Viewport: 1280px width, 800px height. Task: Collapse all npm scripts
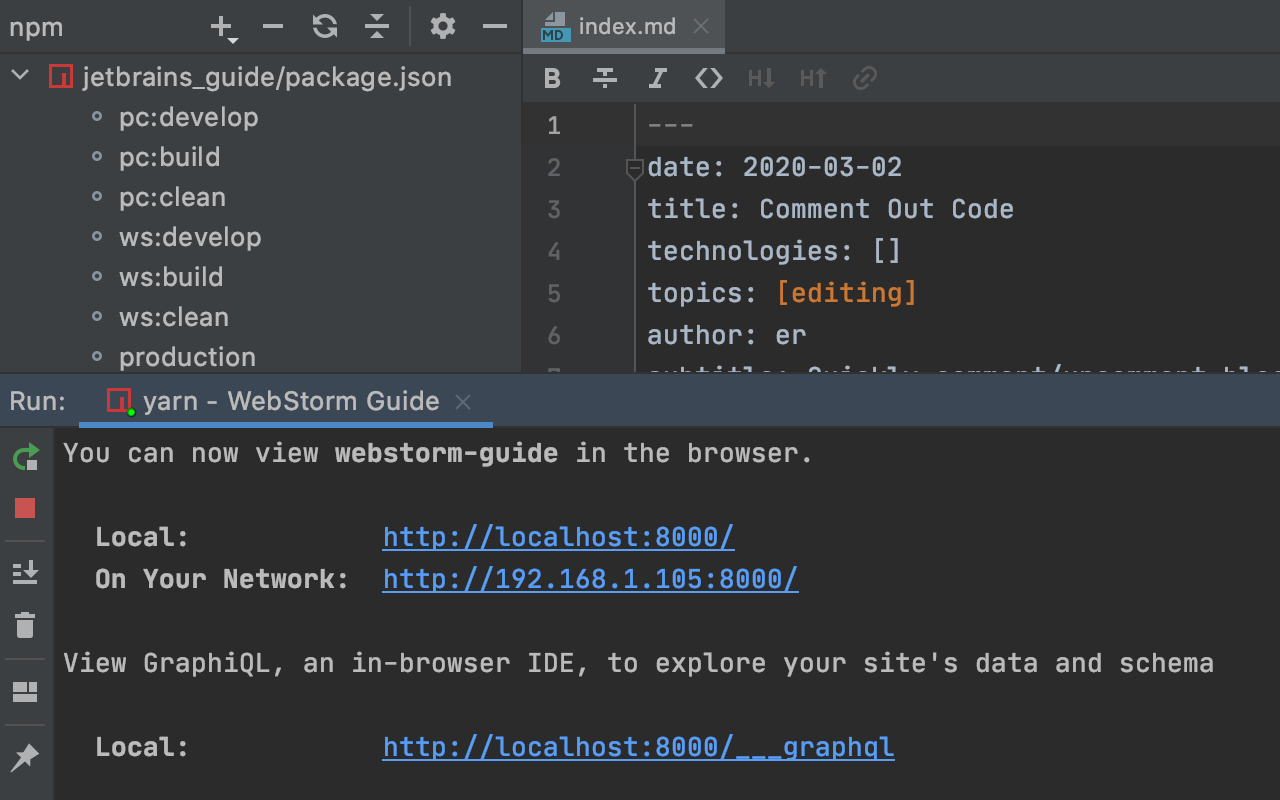pyautogui.click(x=376, y=27)
